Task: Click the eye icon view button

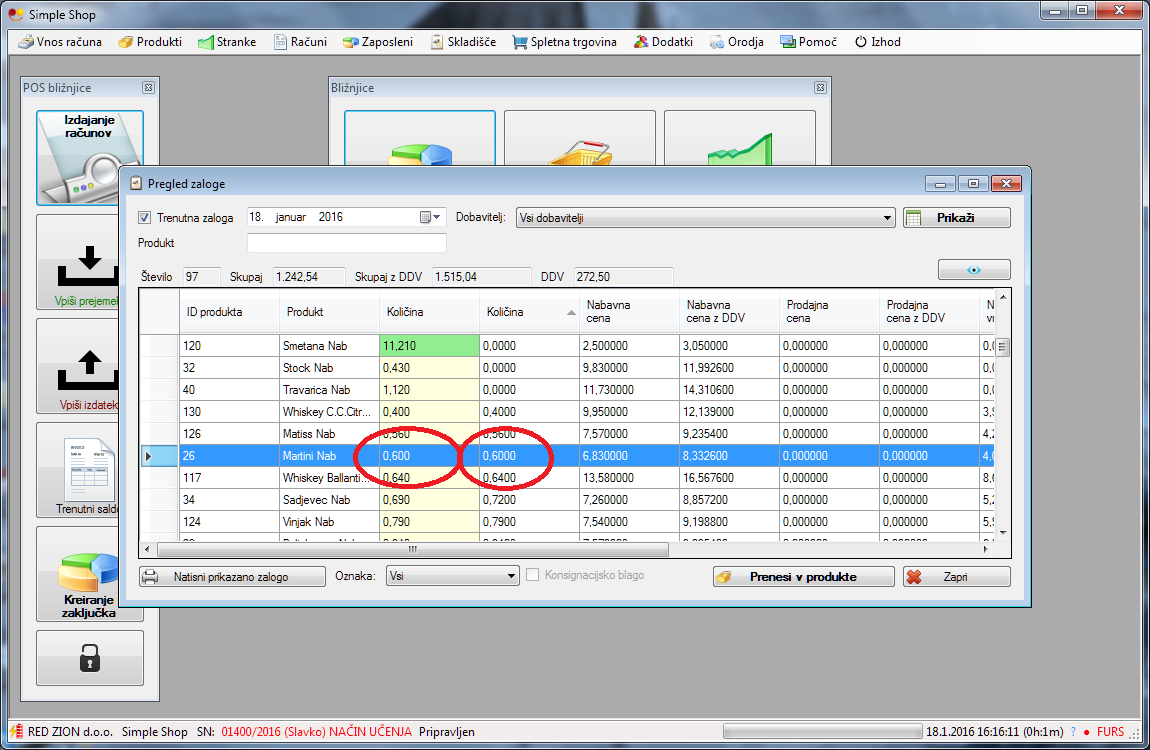Action: 973,270
